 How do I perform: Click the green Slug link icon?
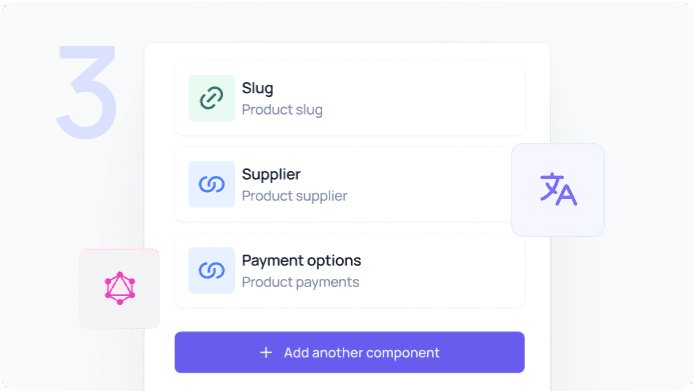(x=212, y=98)
